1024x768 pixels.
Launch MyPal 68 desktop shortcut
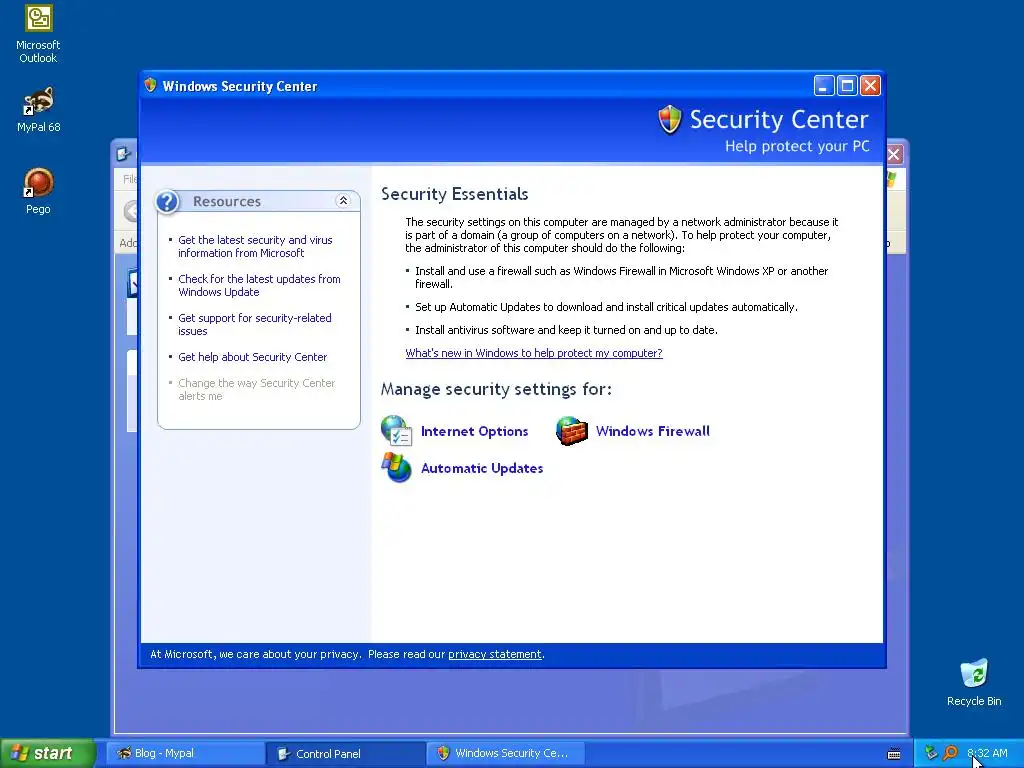[x=38, y=110]
